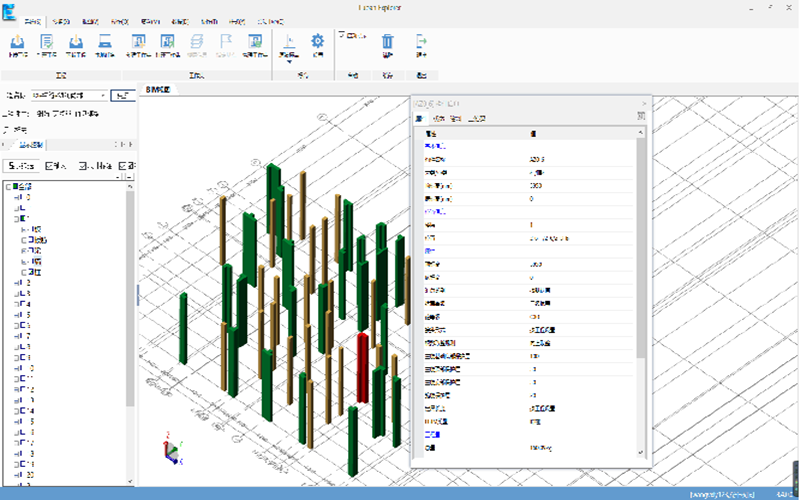Click the picture icon with green check badge
The height and width of the screenshot is (500, 800).
255,41
